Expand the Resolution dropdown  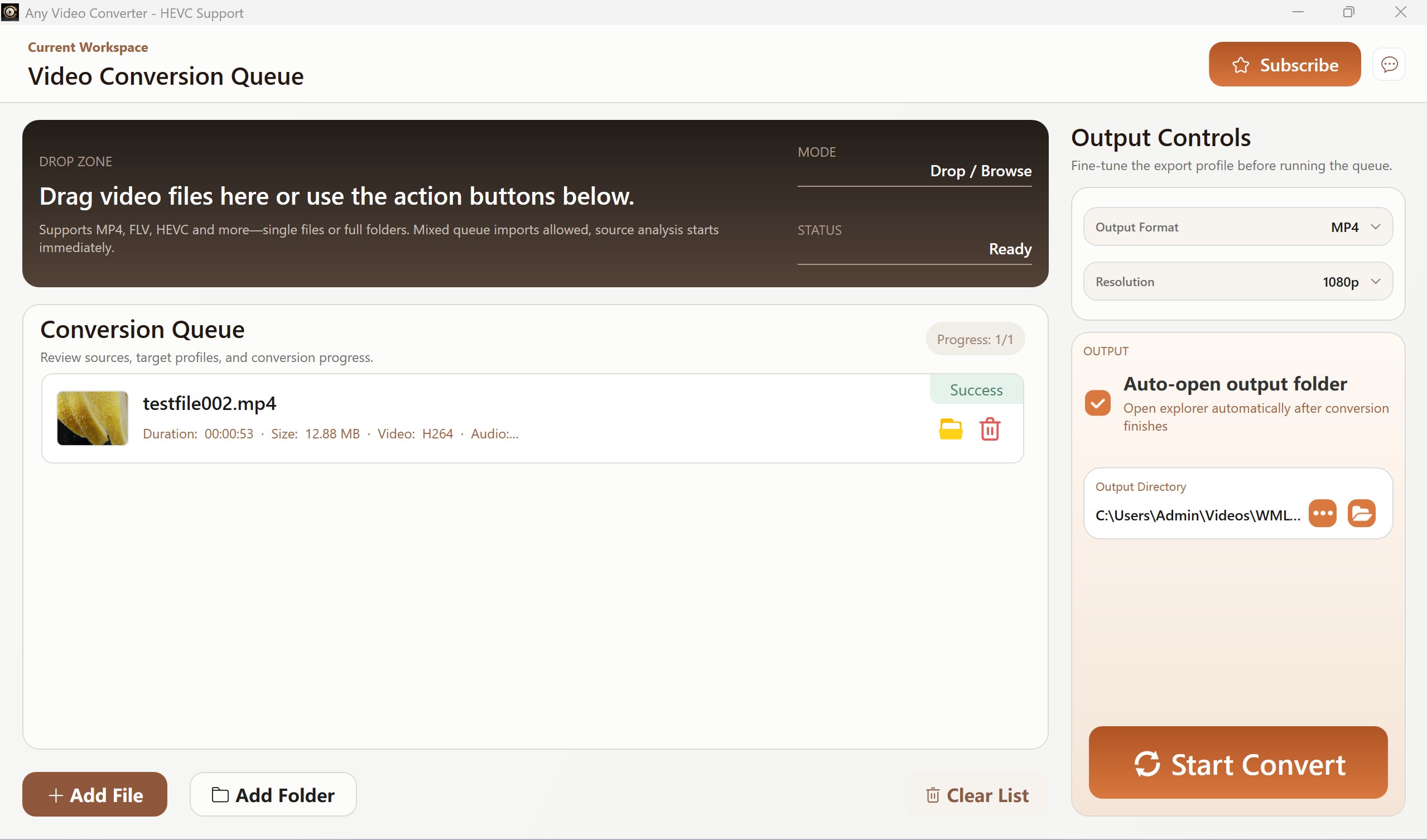[x=1238, y=281]
